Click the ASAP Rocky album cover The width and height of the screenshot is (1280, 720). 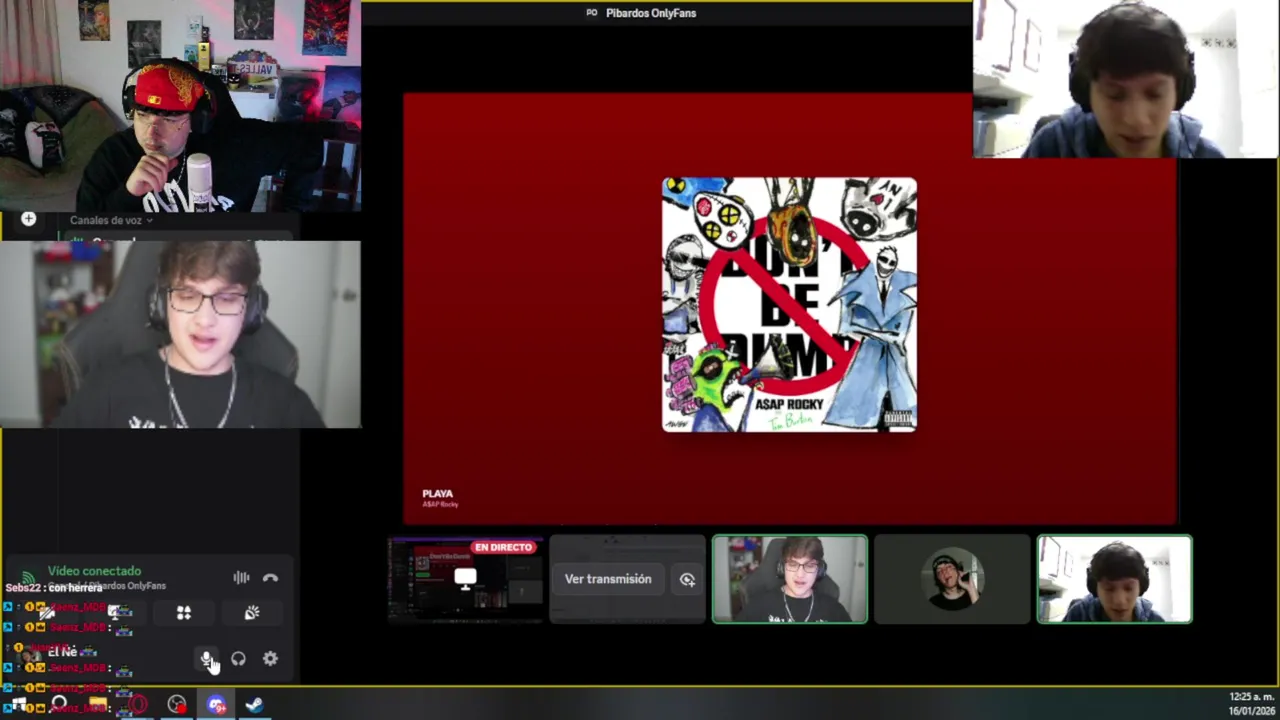click(789, 305)
